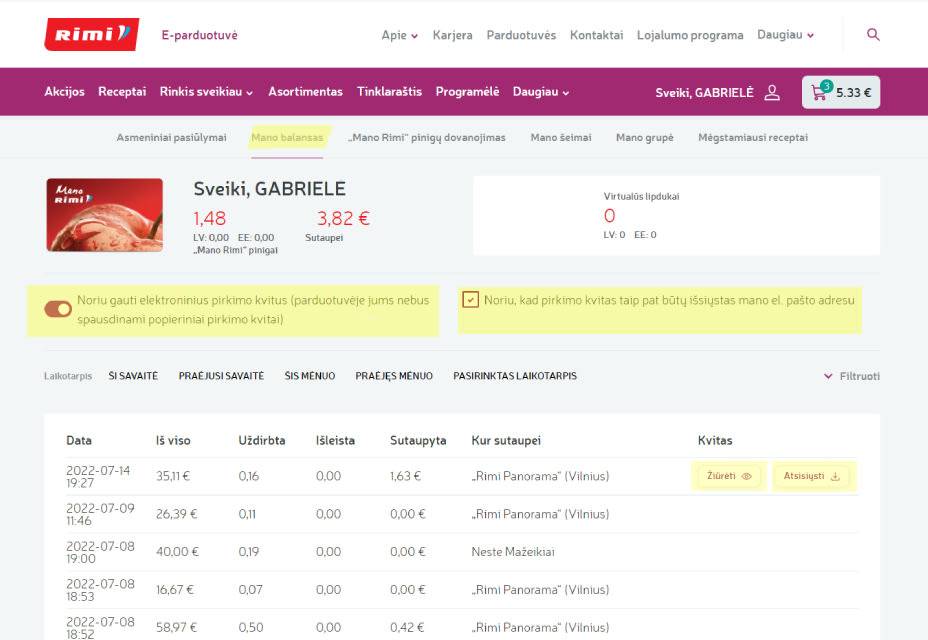
Task: Uncheck sending receipt to email address
Action: tap(470, 300)
